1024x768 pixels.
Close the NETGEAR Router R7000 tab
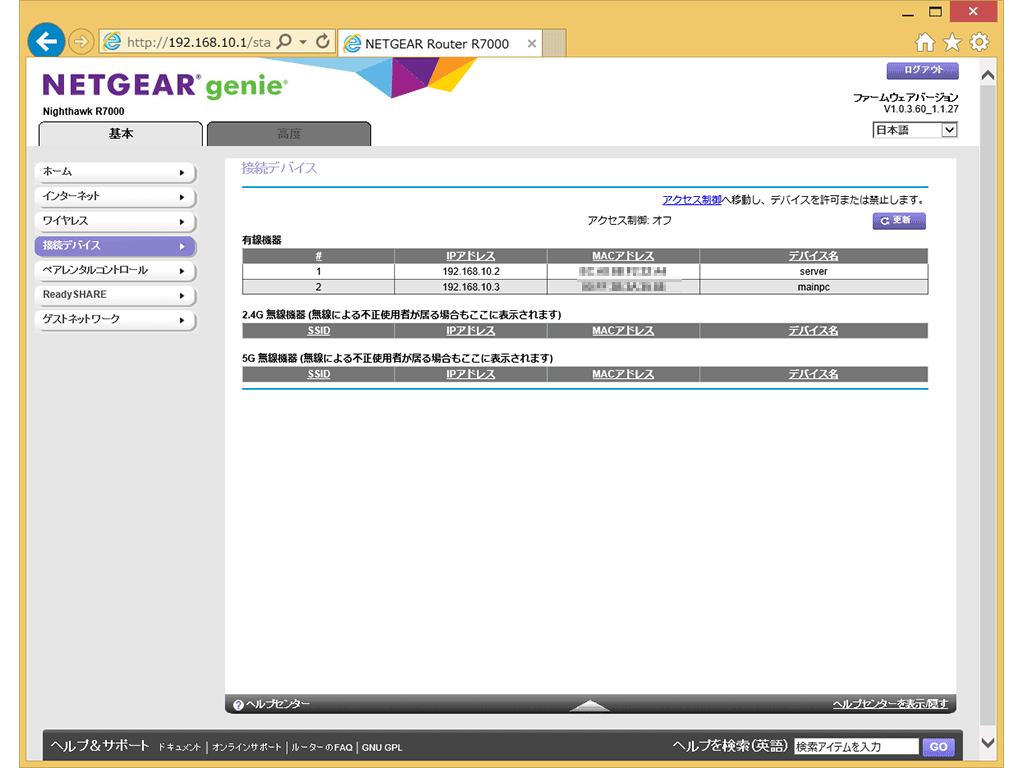point(532,44)
